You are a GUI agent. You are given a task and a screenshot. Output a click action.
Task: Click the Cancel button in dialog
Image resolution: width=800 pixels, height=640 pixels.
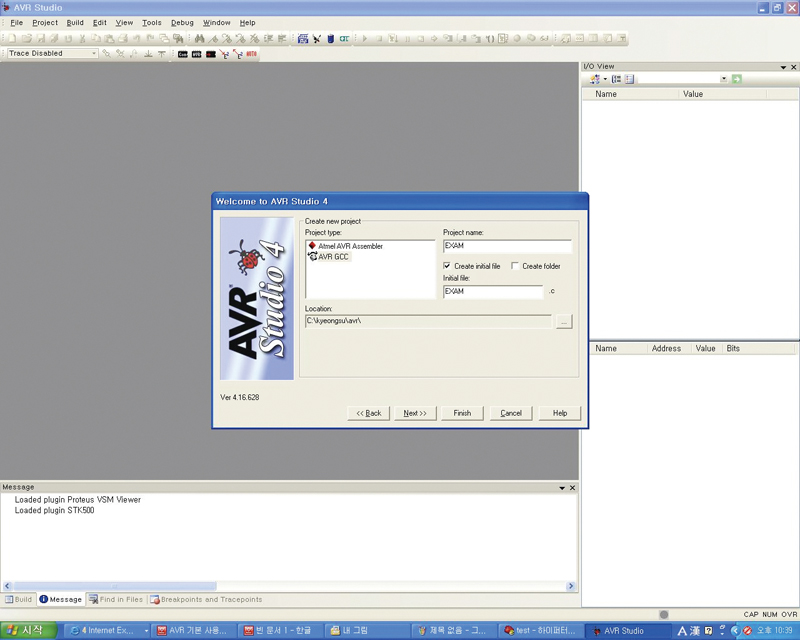click(x=511, y=413)
